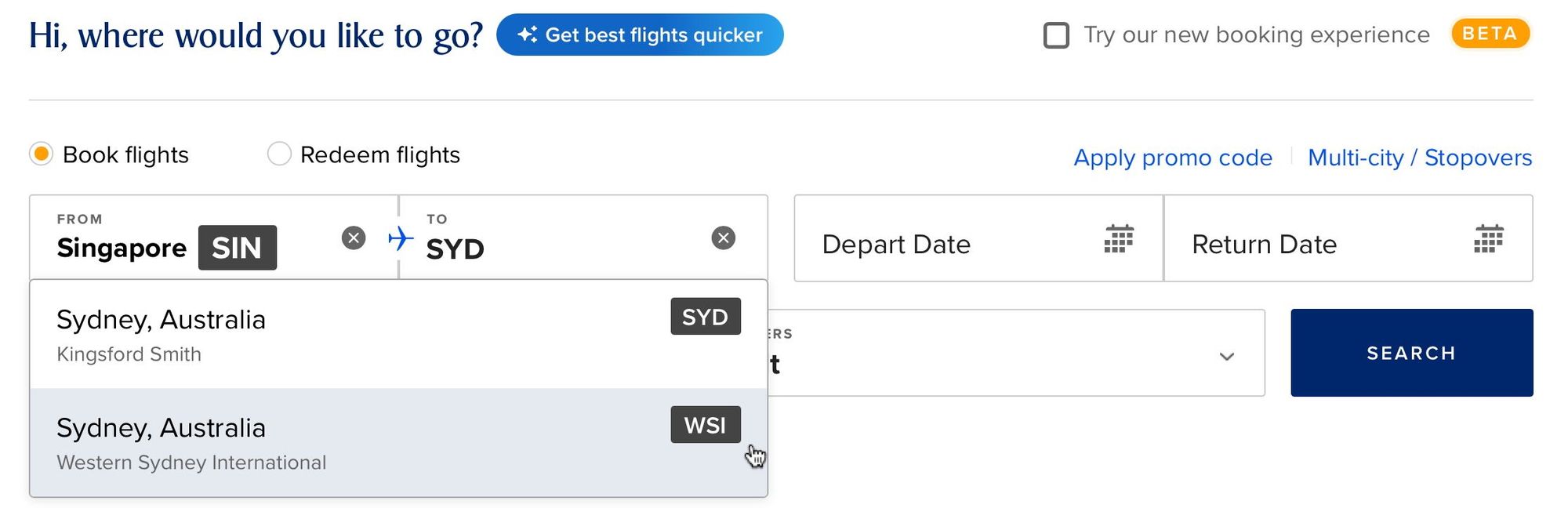This screenshot has width=1568, height=508.
Task: Expand the passengers dropdown chevron
Action: click(x=1227, y=356)
